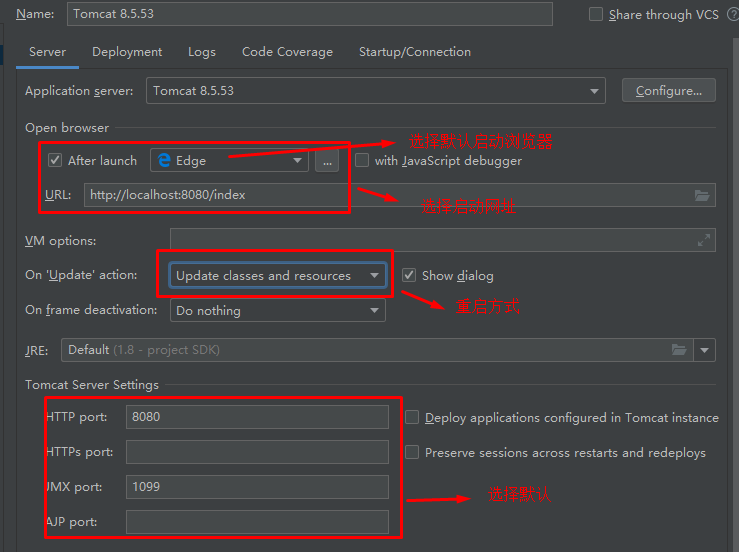The width and height of the screenshot is (739, 552).
Task: Expand JRE dropdown arrow
Action: pos(705,350)
